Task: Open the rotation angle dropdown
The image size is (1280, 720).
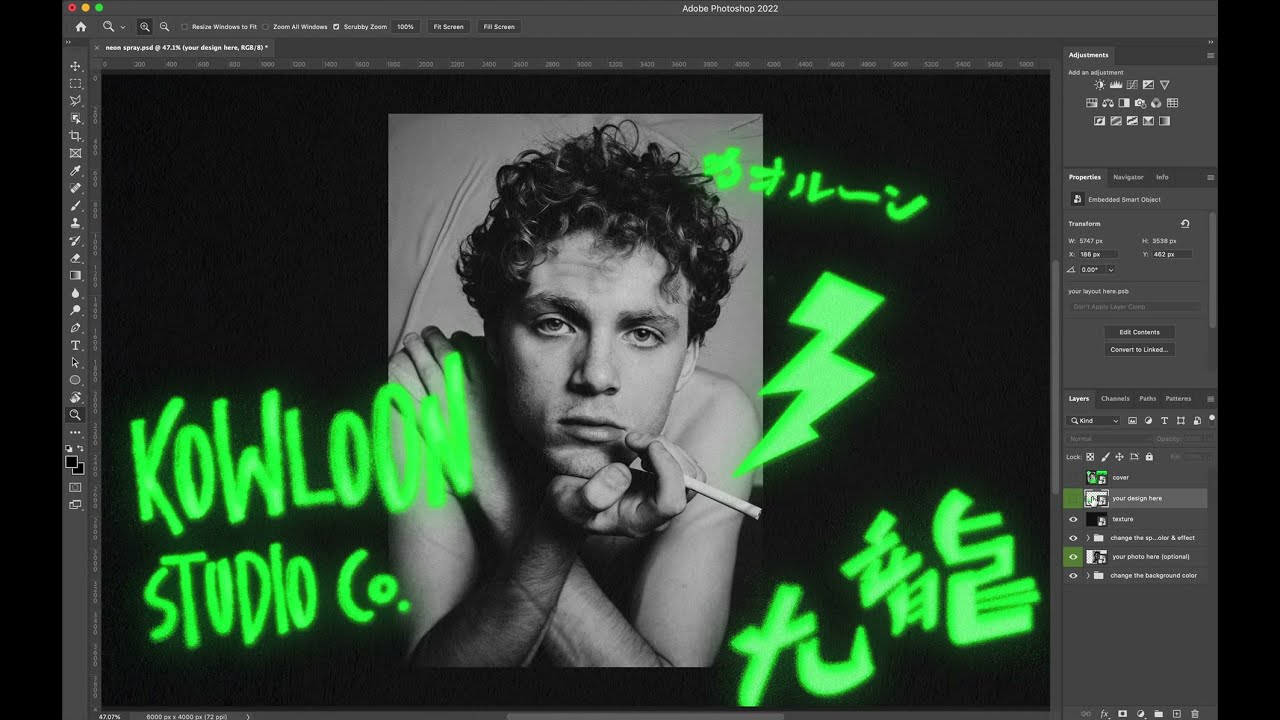Action: (1110, 270)
